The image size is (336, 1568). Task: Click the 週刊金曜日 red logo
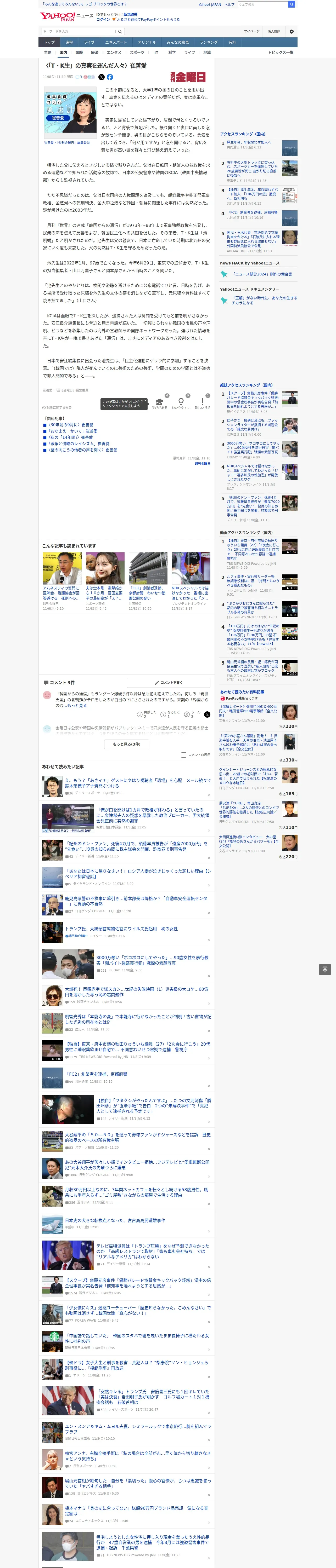click(x=188, y=77)
